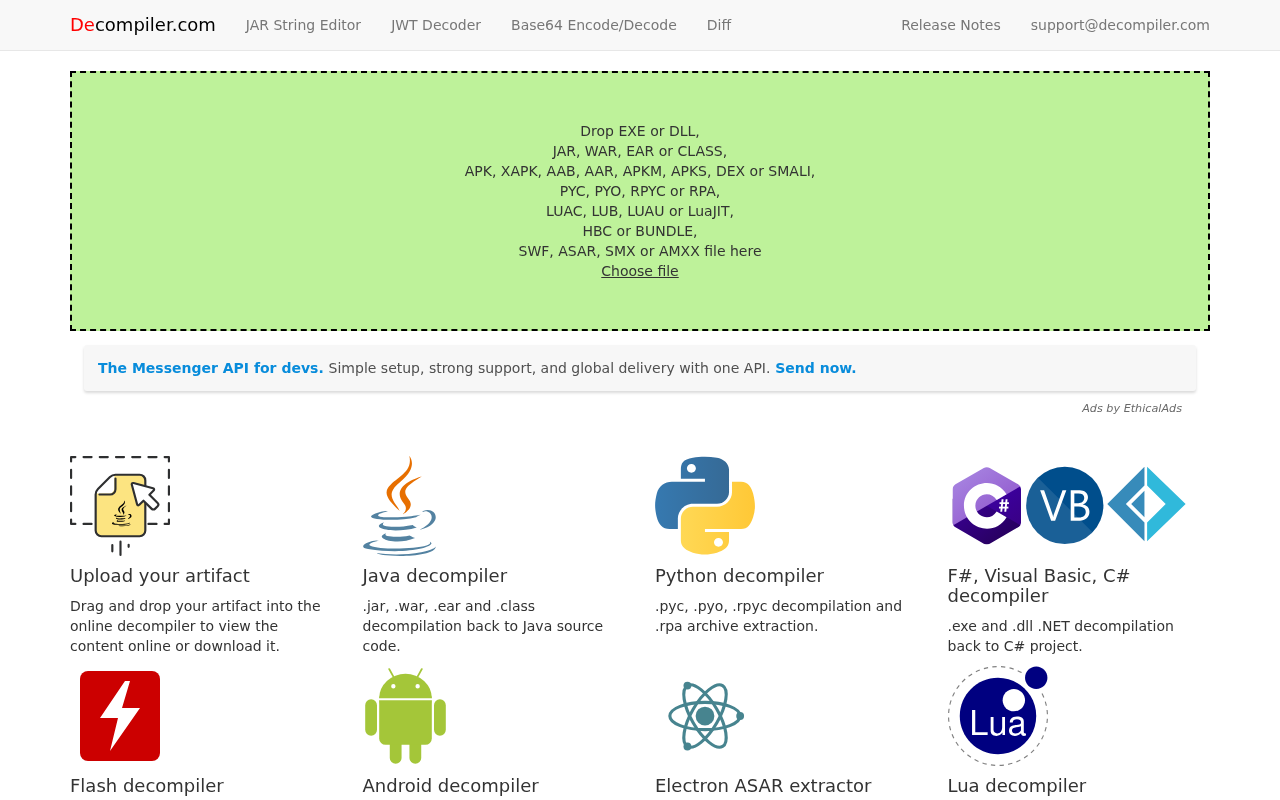
Task: Click the .exe and .dll .NET description
Action: point(1061,636)
